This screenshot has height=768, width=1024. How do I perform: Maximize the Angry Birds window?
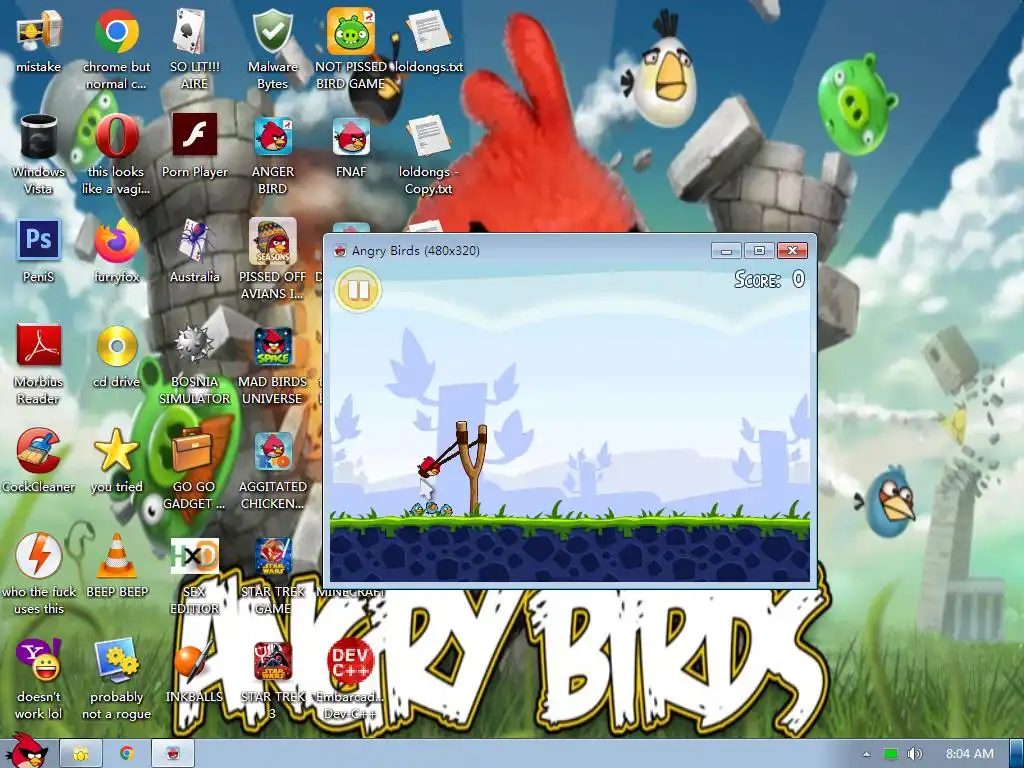click(758, 251)
